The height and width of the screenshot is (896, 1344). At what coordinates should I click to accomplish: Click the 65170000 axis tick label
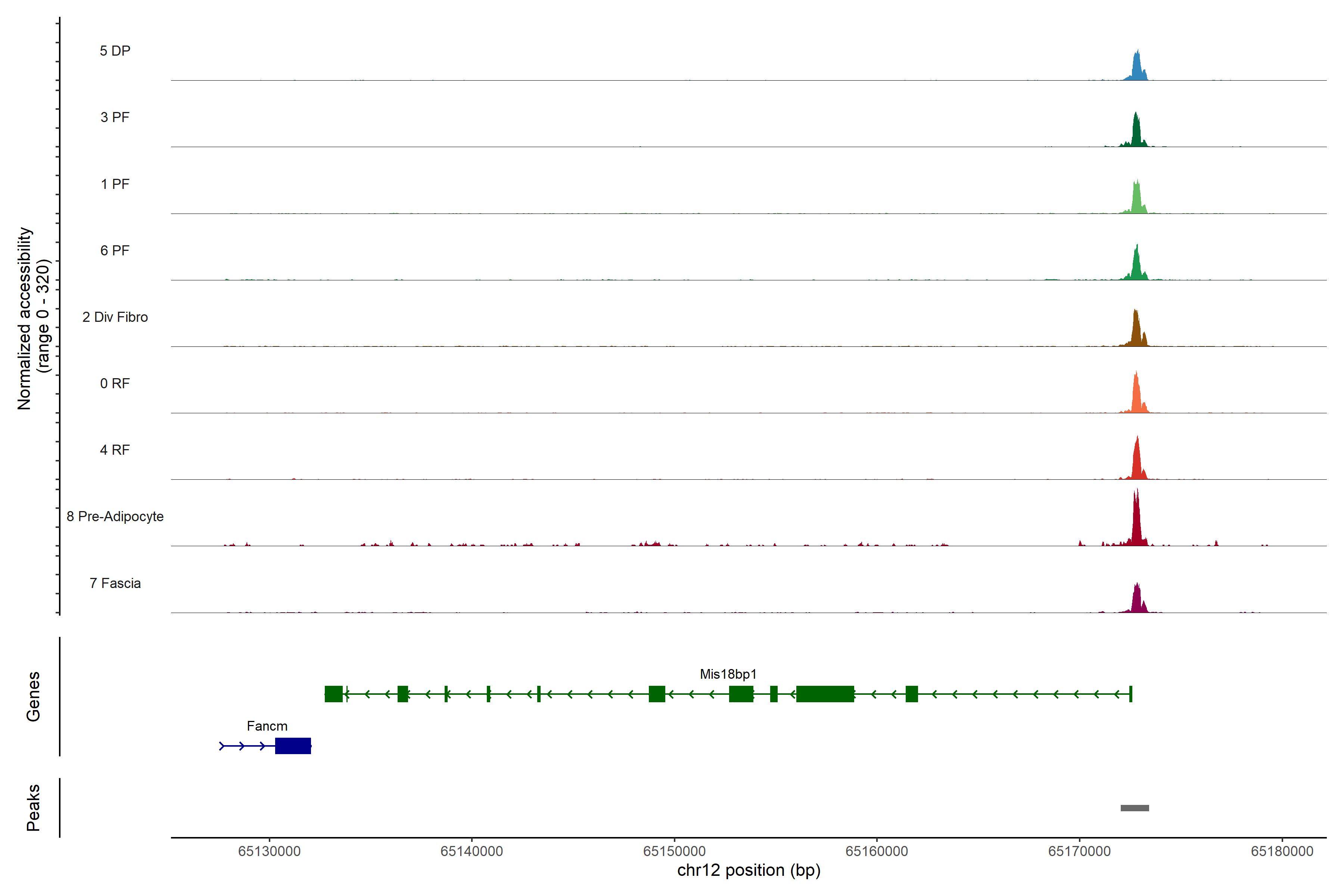(x=1079, y=852)
